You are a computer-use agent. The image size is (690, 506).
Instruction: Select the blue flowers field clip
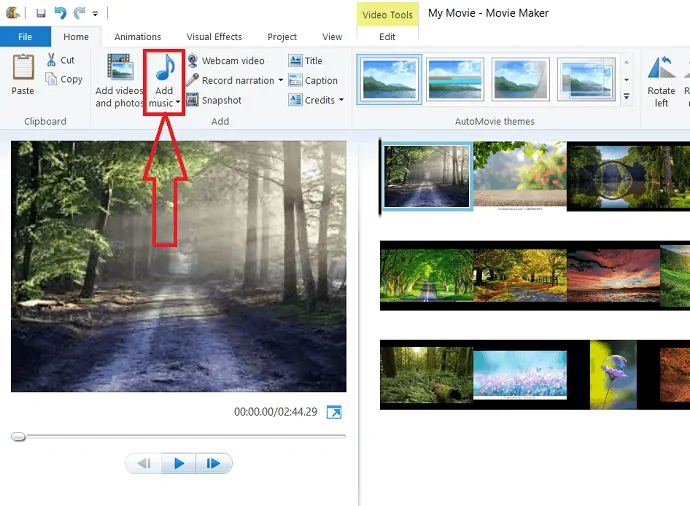pyautogui.click(x=520, y=375)
